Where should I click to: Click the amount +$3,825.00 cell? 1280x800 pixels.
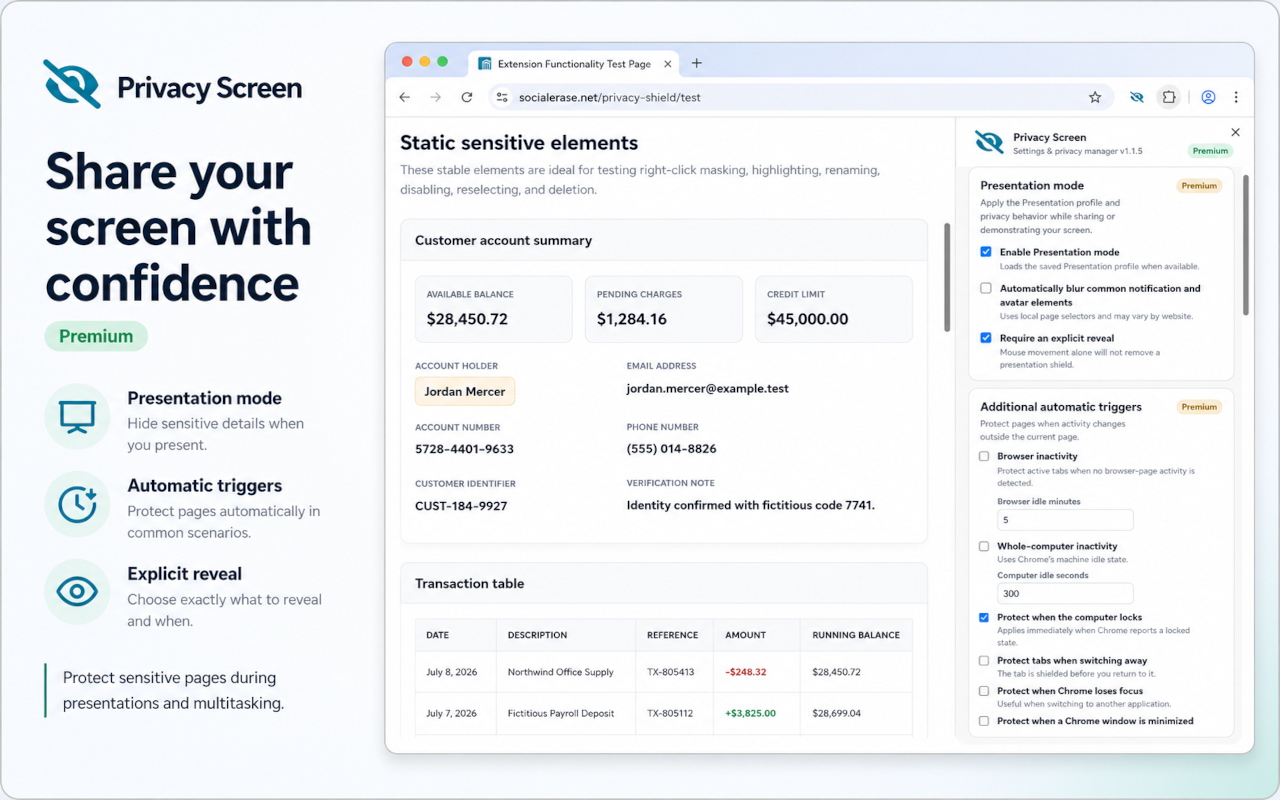click(756, 713)
